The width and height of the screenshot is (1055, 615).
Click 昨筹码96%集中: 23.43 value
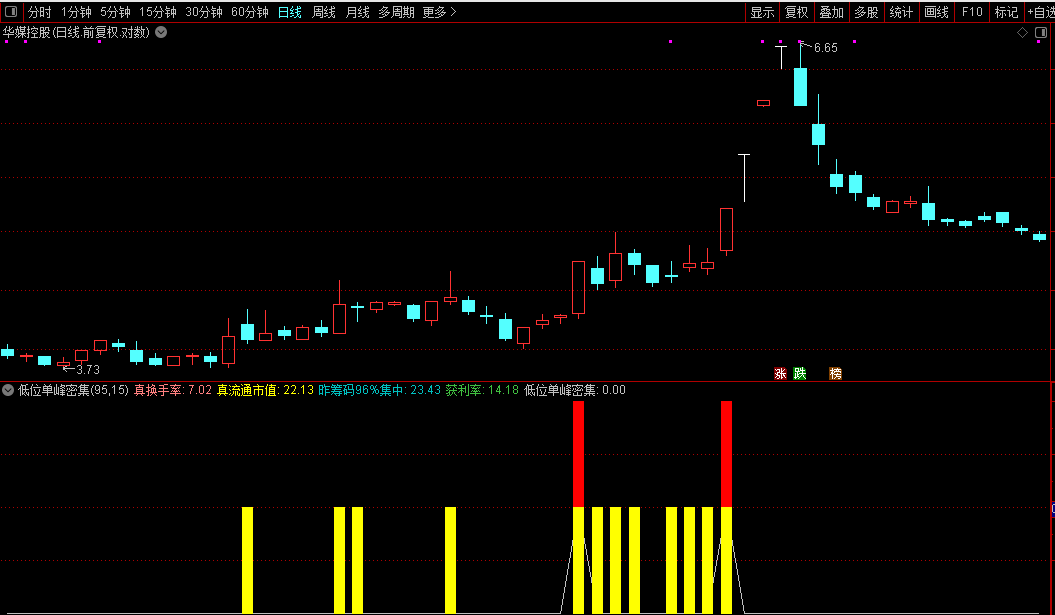[x=379, y=390]
